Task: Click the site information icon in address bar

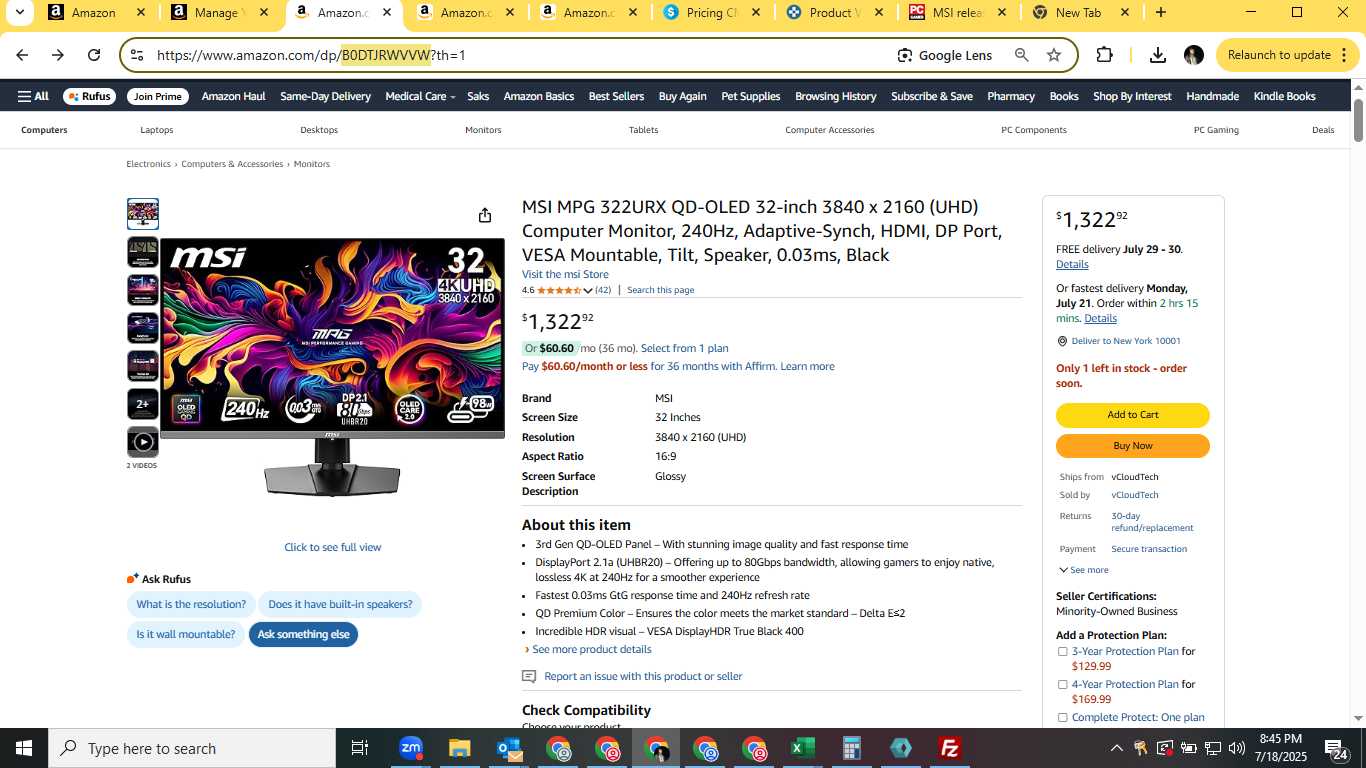Action: [x=137, y=55]
